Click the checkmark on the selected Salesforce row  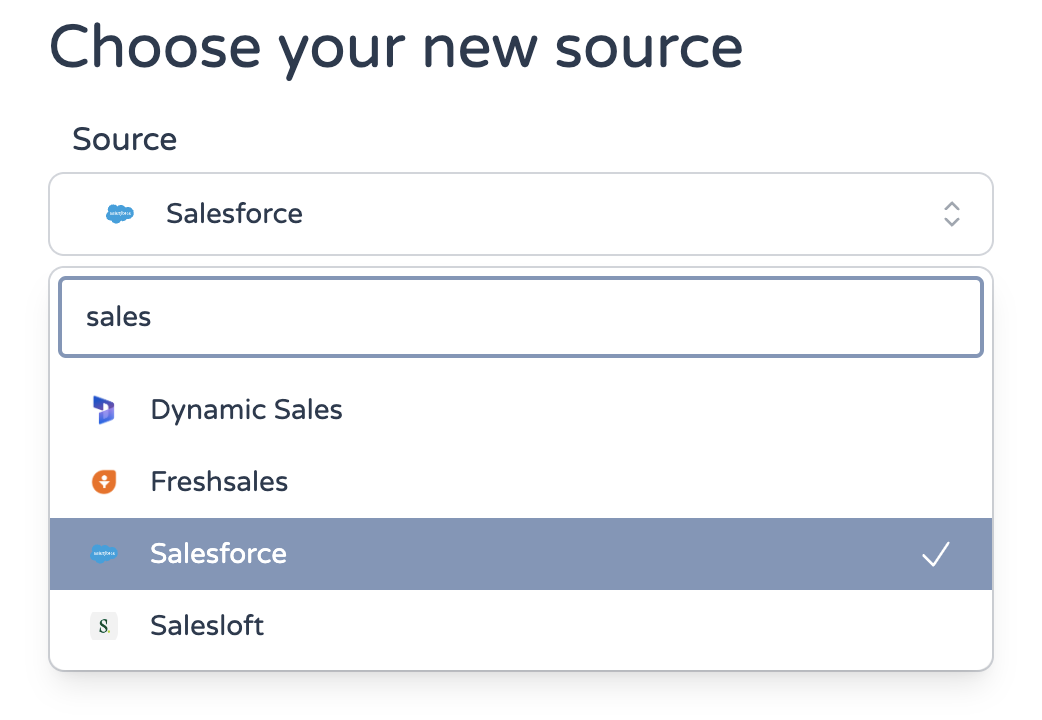(936, 554)
